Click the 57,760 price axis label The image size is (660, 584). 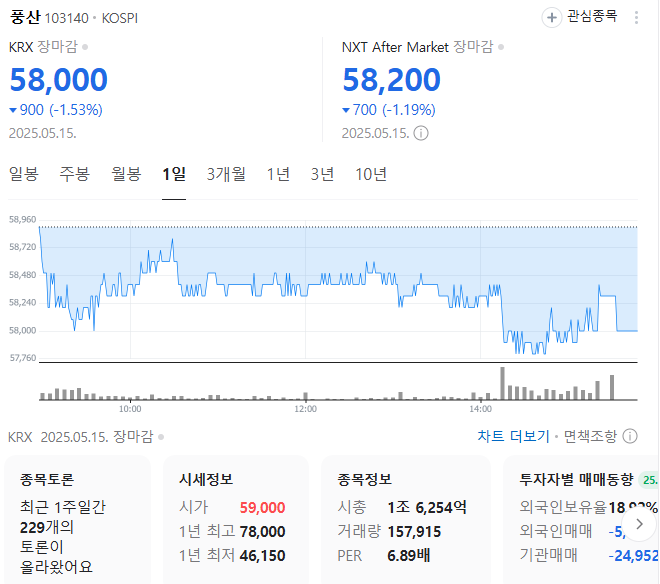click(23, 358)
